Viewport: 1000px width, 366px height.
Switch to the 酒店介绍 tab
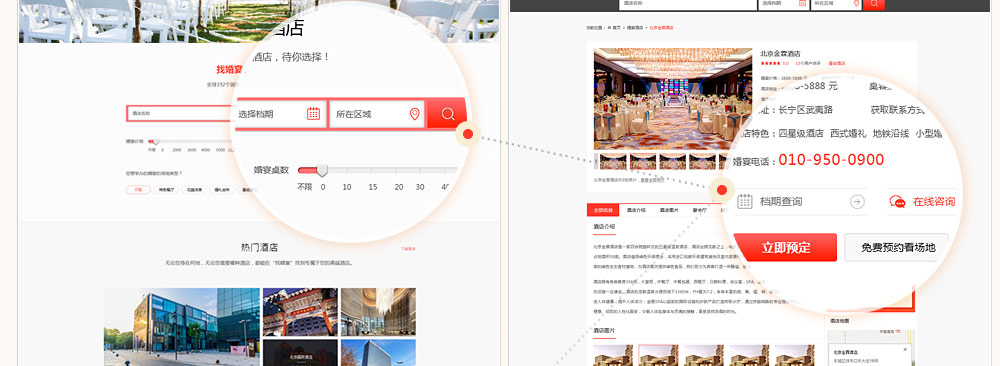pyautogui.click(x=635, y=210)
